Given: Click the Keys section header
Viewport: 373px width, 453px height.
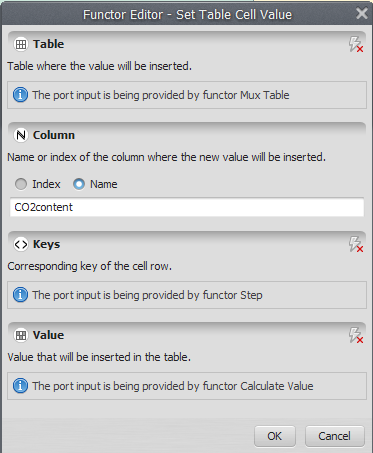Looking at the screenshot, I should click(x=46, y=244).
